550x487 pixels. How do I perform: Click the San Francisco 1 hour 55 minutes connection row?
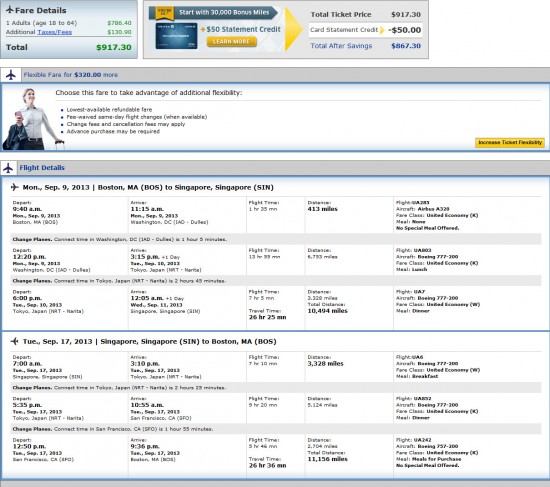point(276,429)
